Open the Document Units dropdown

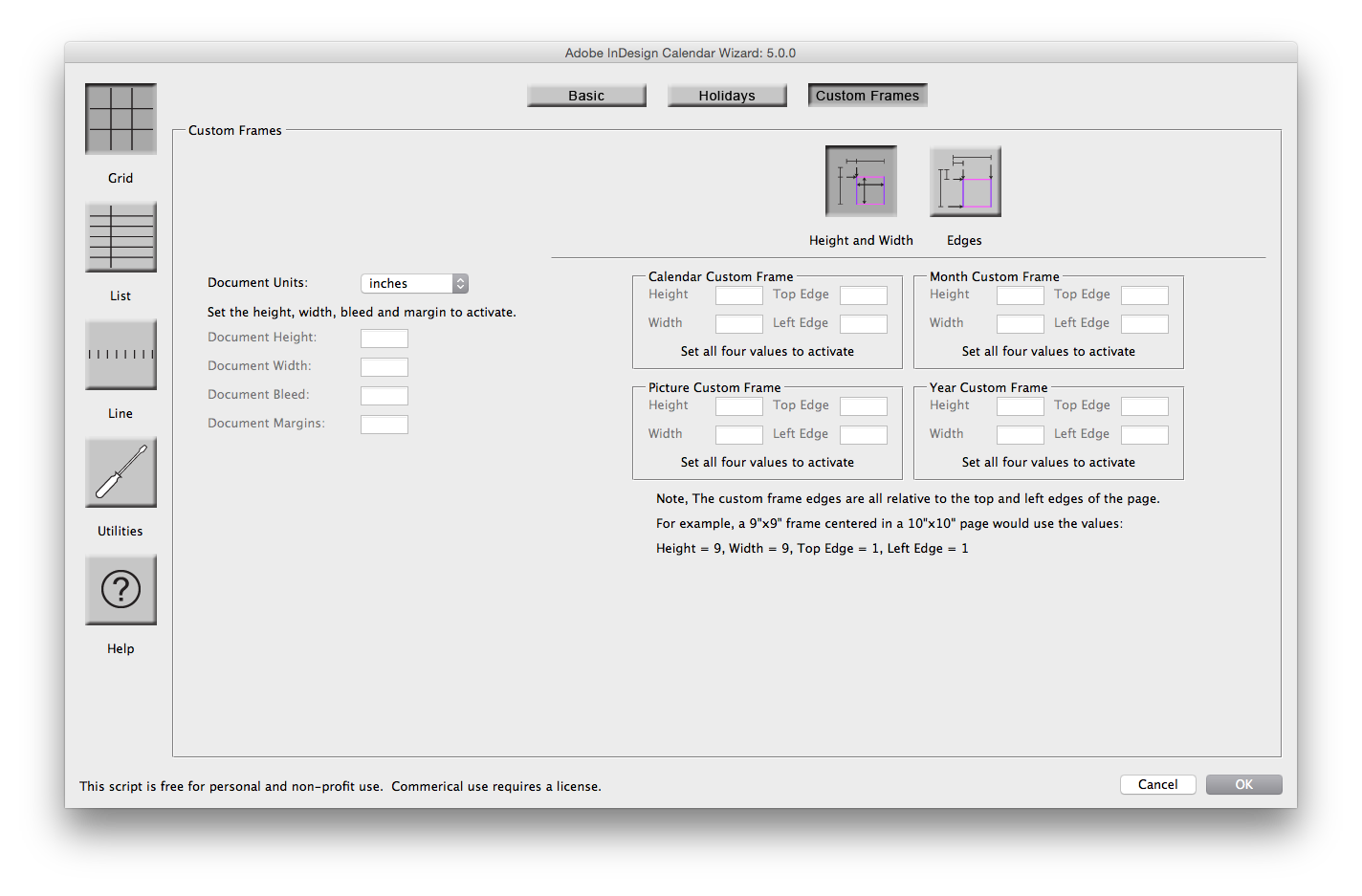coord(414,283)
